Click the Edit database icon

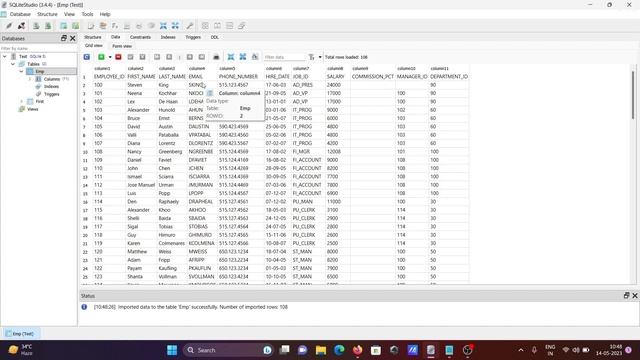pyautogui.click(x=48, y=26)
